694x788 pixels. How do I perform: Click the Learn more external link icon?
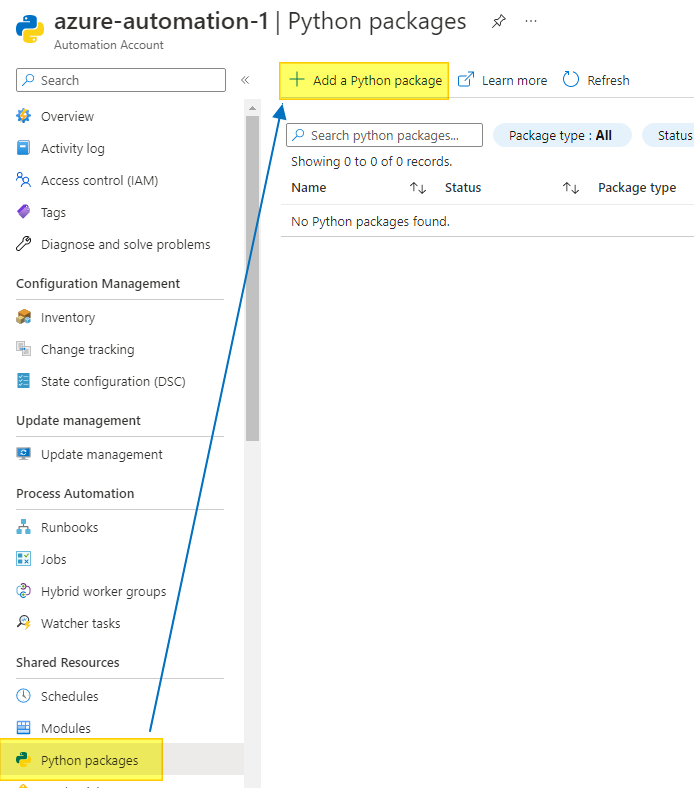tap(466, 79)
